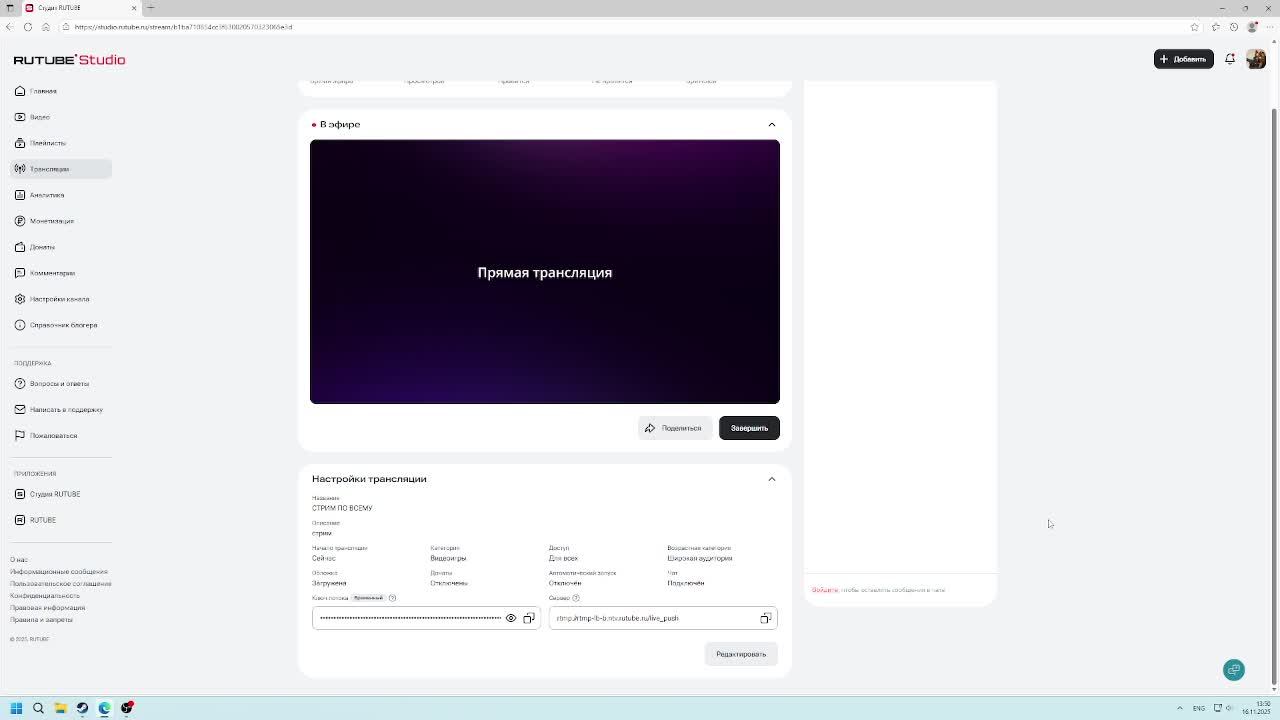Screen dimensions: 1280x720
Task: Click the Донаты wallet icon
Action: point(20,247)
